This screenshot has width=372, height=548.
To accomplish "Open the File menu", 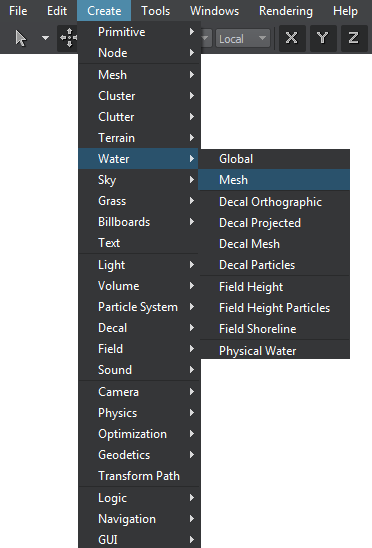I will click(x=18, y=11).
